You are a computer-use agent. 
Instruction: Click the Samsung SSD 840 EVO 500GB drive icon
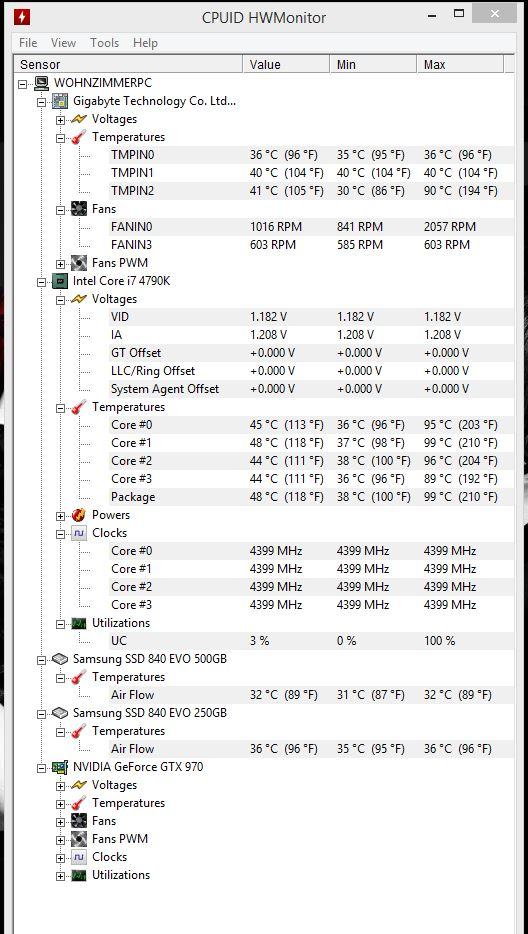[x=60, y=659]
